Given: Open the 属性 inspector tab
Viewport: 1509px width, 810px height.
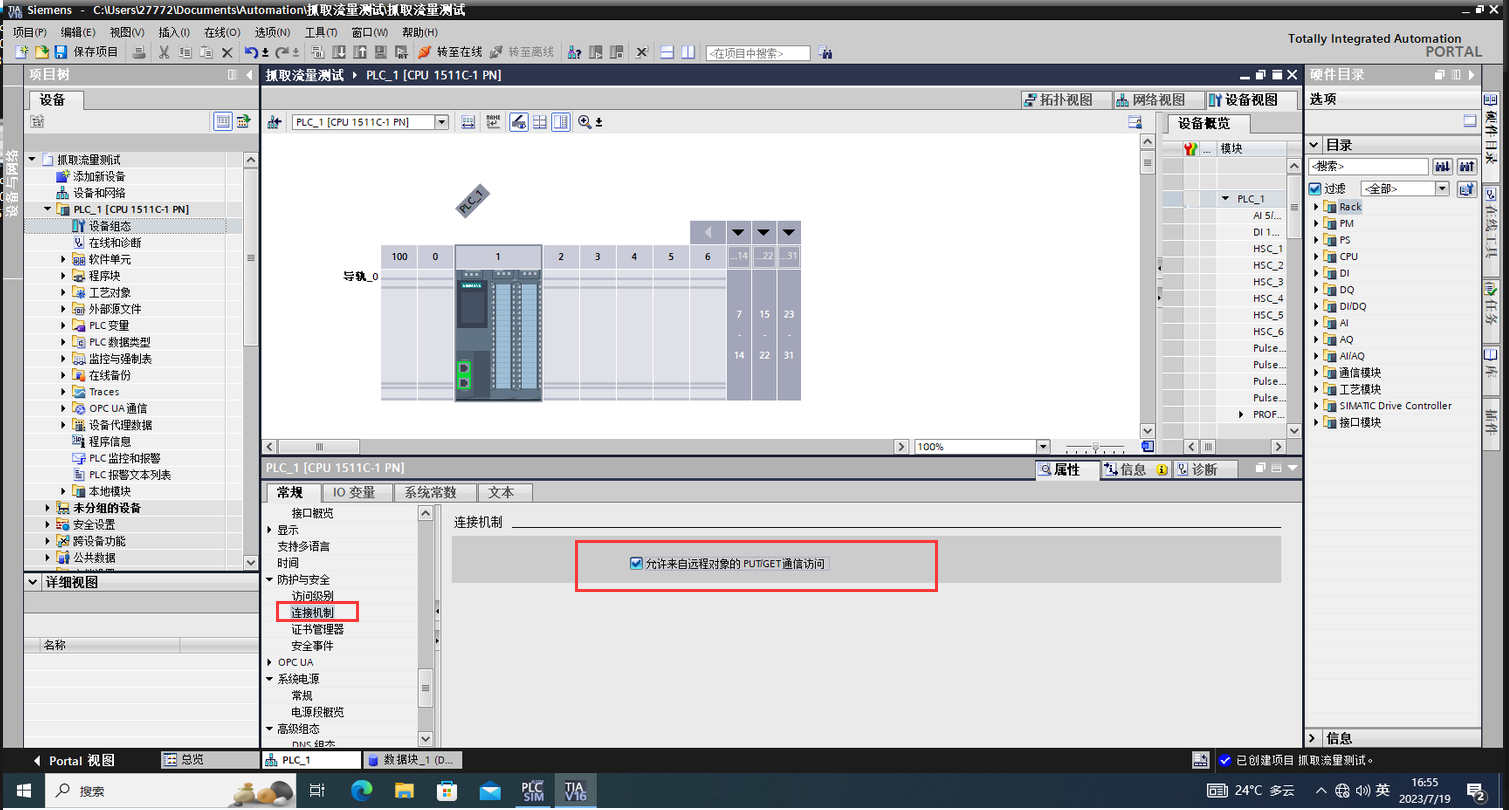Looking at the screenshot, I should (x=1067, y=469).
